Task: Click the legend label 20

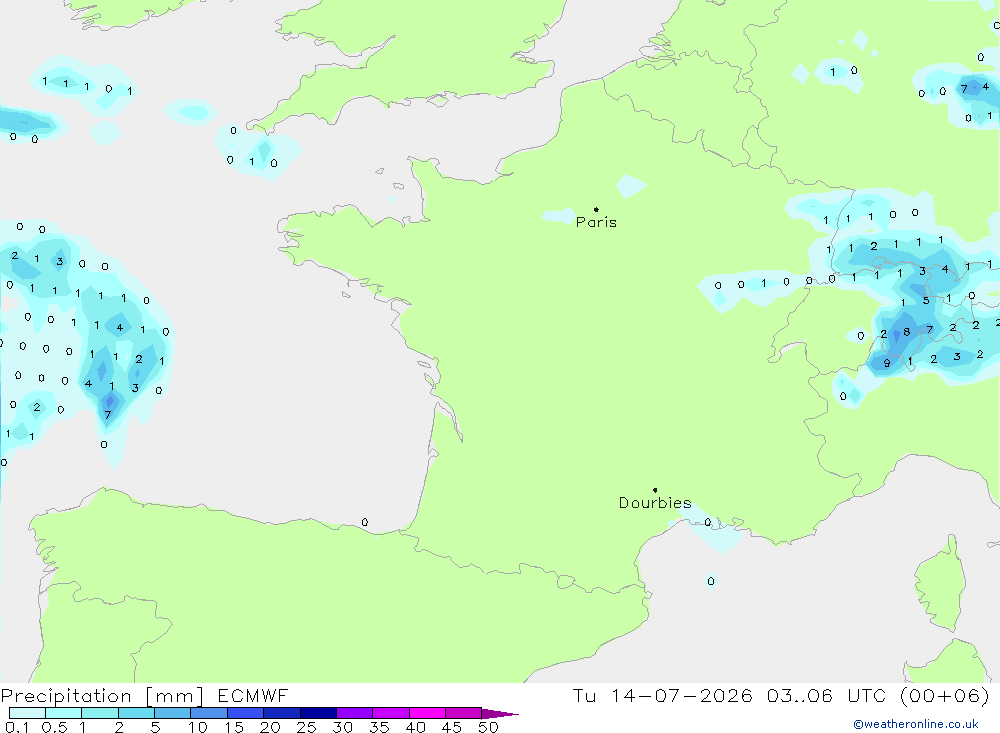Action: click(270, 727)
